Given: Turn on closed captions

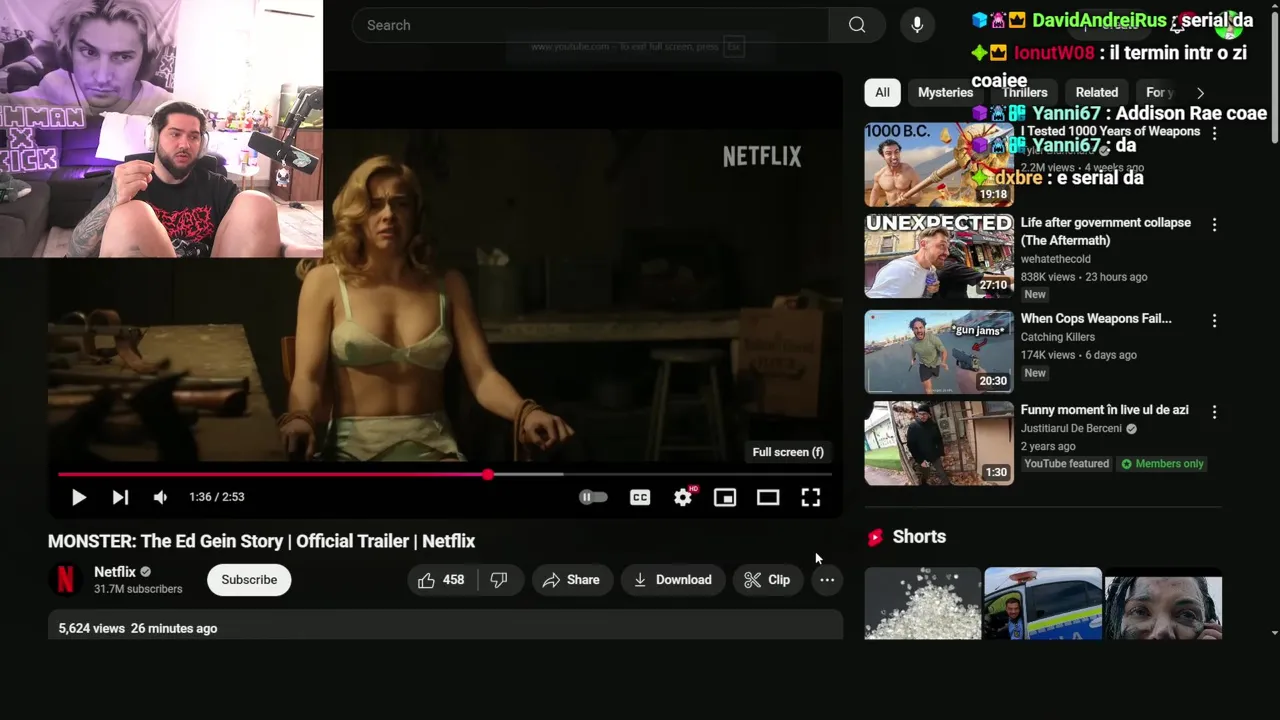Looking at the screenshot, I should coord(640,497).
